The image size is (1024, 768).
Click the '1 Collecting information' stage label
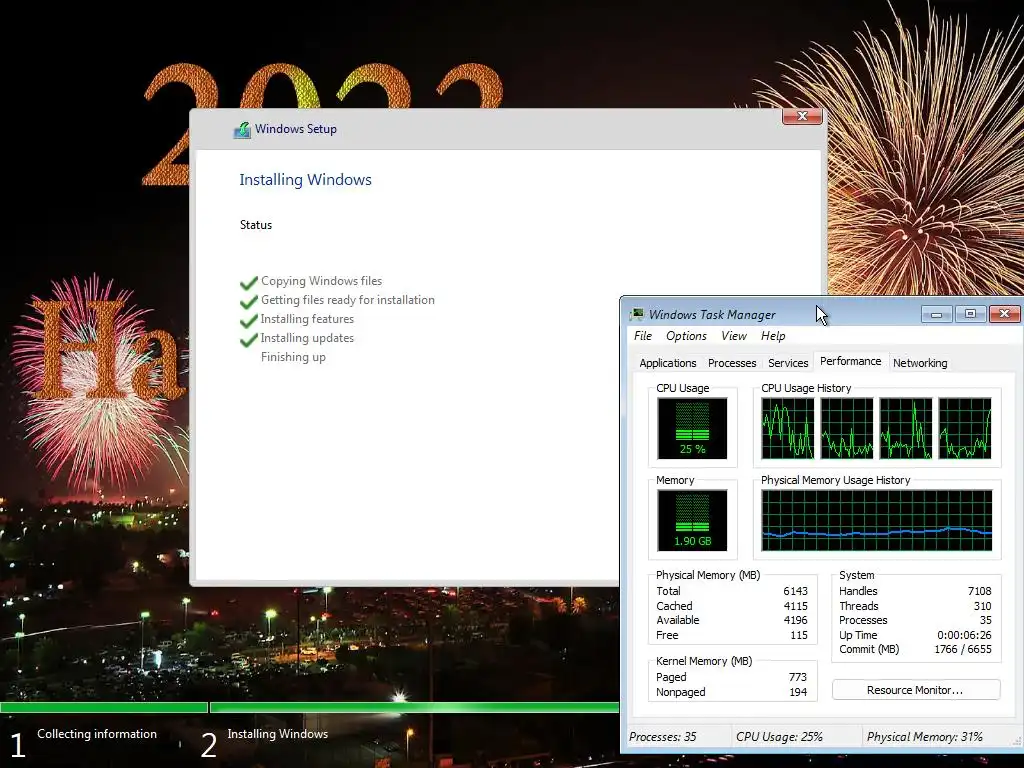click(84, 742)
